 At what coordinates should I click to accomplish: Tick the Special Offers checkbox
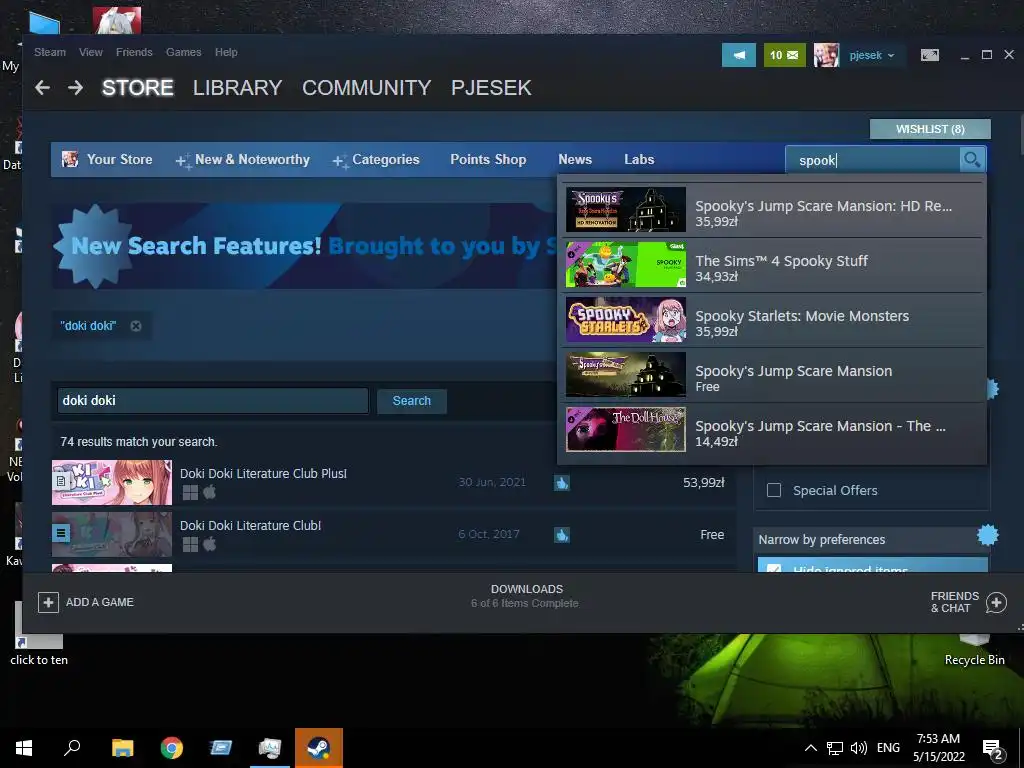point(774,490)
